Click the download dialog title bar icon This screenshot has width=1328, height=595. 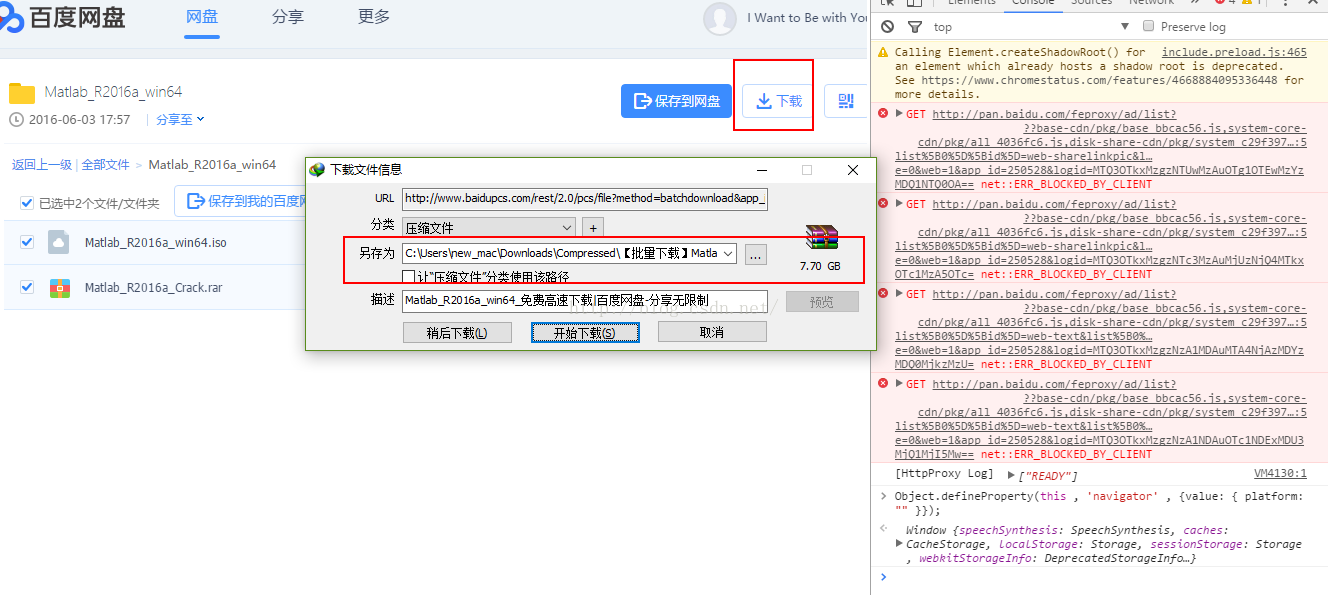(317, 170)
